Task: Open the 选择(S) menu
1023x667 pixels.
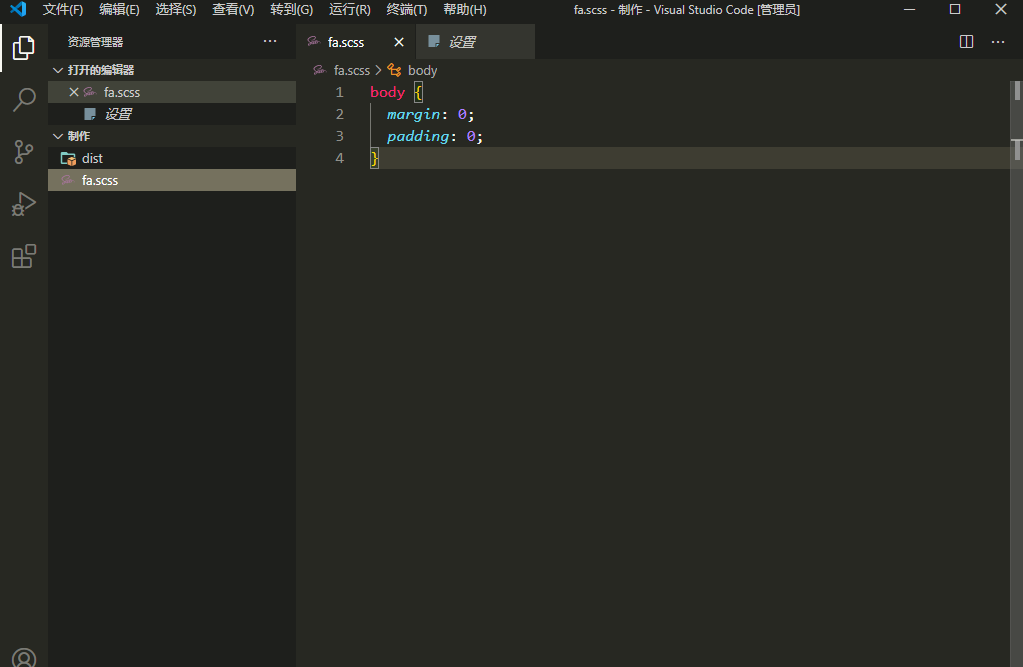Action: [176, 9]
